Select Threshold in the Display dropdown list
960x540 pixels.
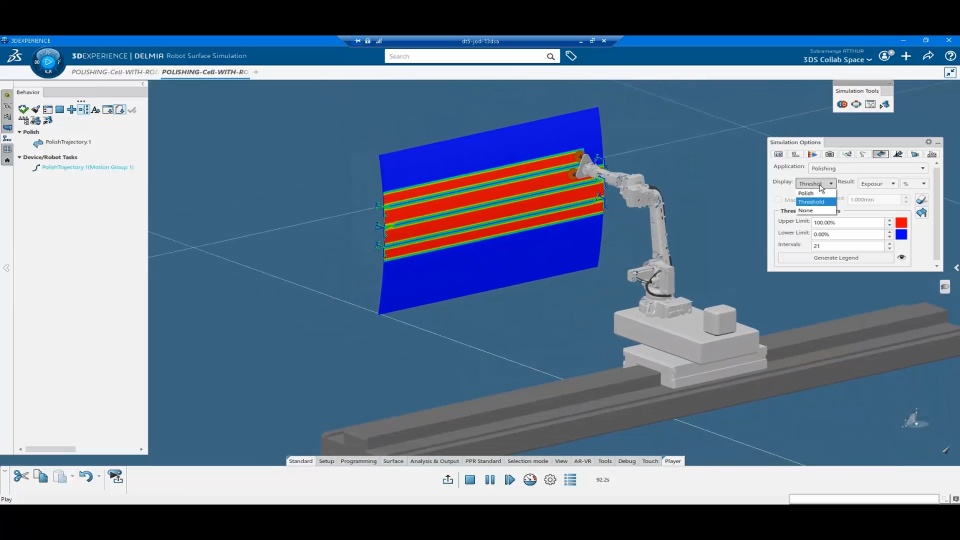tap(816, 202)
